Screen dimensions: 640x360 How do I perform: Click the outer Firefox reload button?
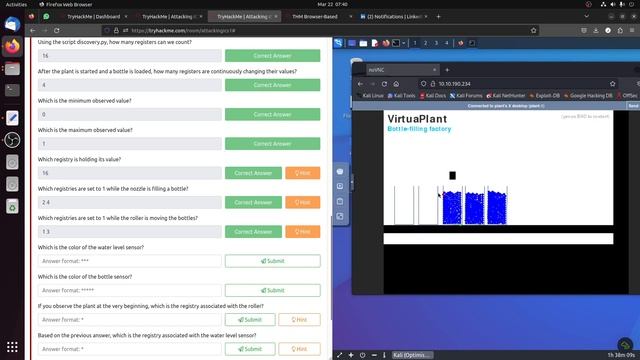(57, 31)
